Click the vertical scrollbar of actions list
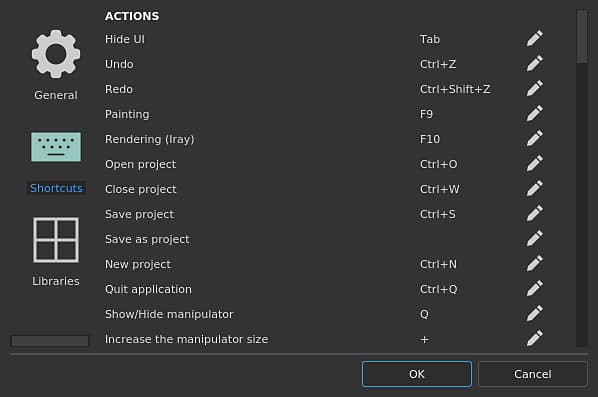This screenshot has width=598, height=397. 582,178
